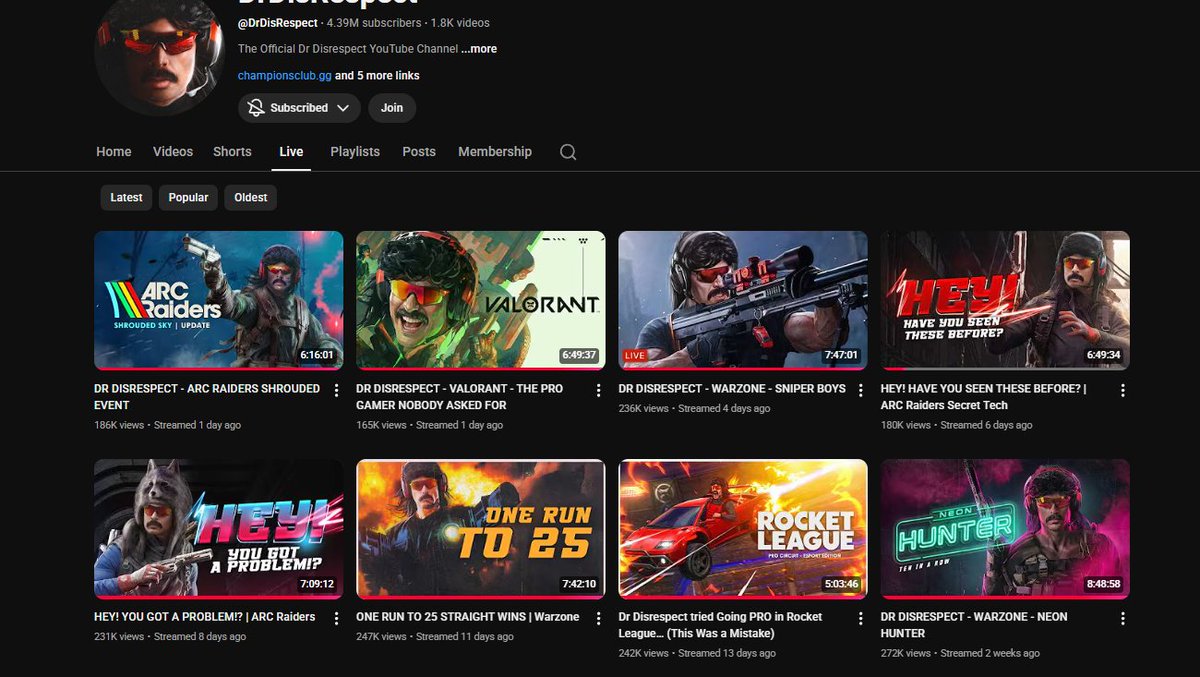Viewport: 1200px width, 677px height.
Task: Click the 7:09:12 duration badge
Action: 317,584
